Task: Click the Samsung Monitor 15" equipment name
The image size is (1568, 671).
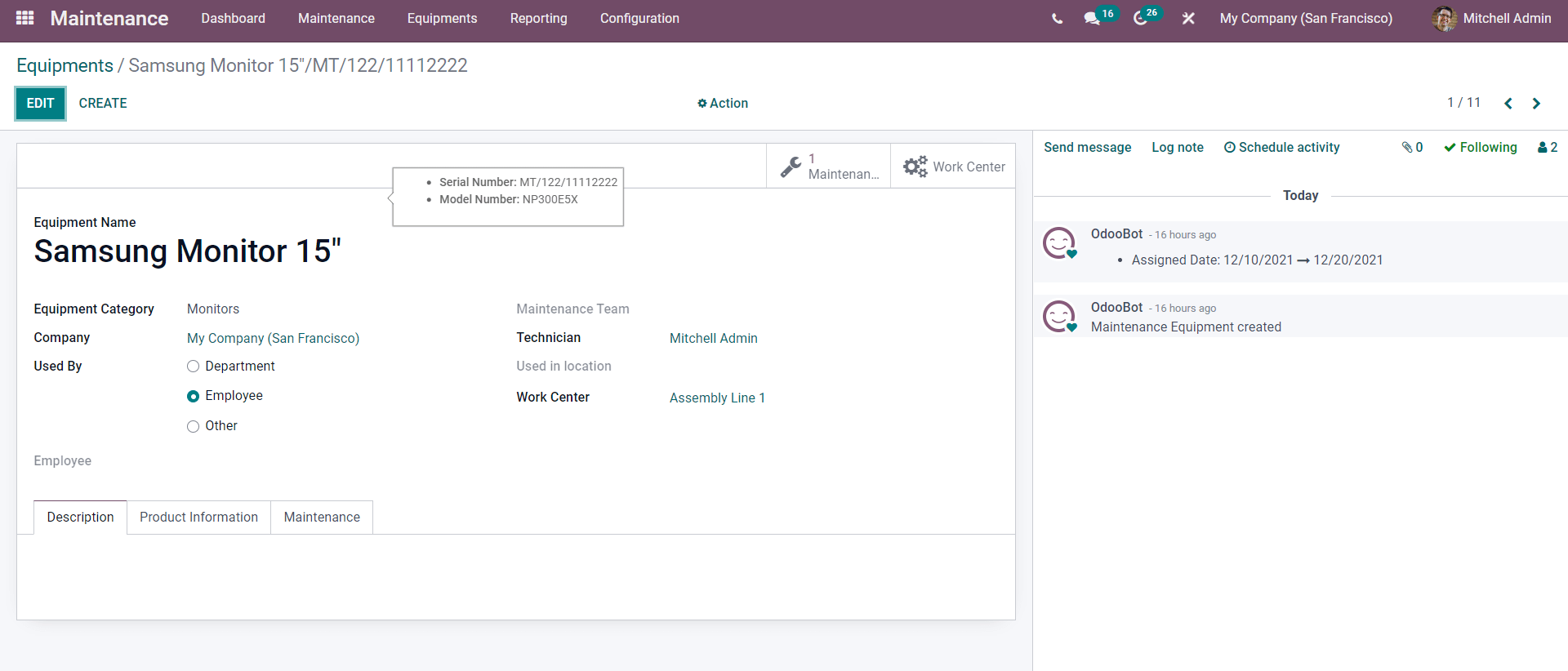Action: coord(187,251)
